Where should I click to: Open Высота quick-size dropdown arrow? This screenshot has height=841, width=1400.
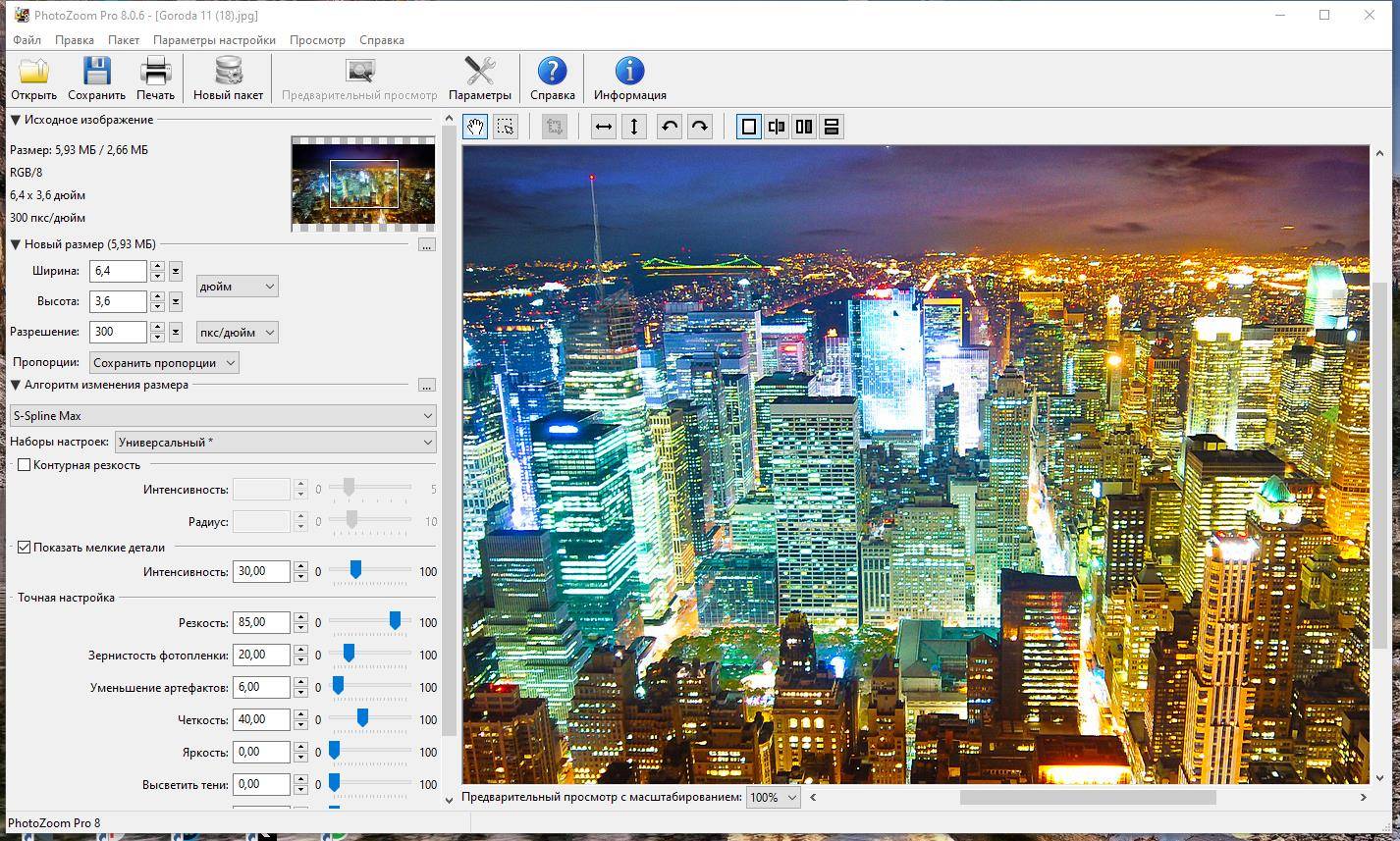pyautogui.click(x=176, y=301)
